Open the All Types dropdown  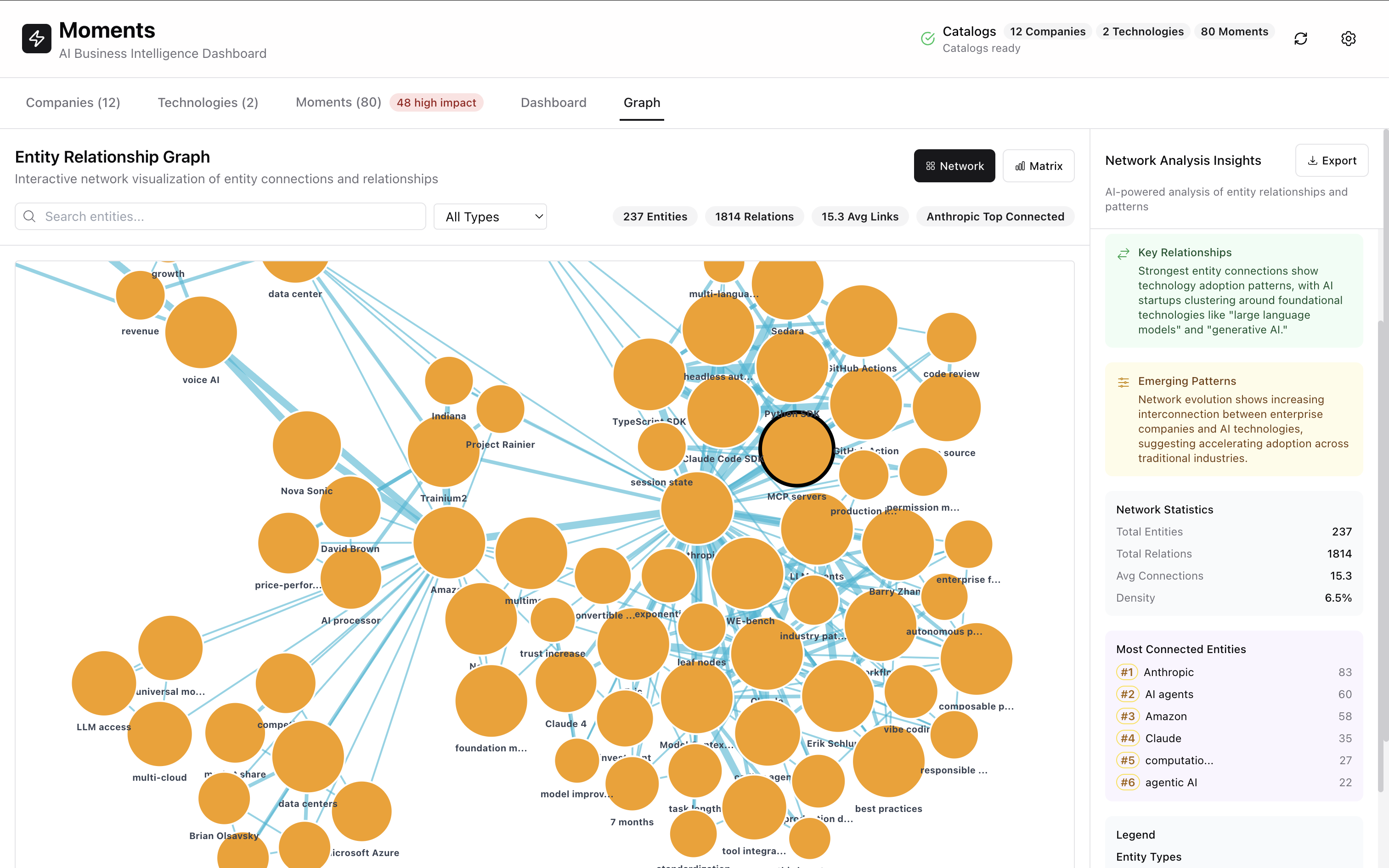coord(490,216)
